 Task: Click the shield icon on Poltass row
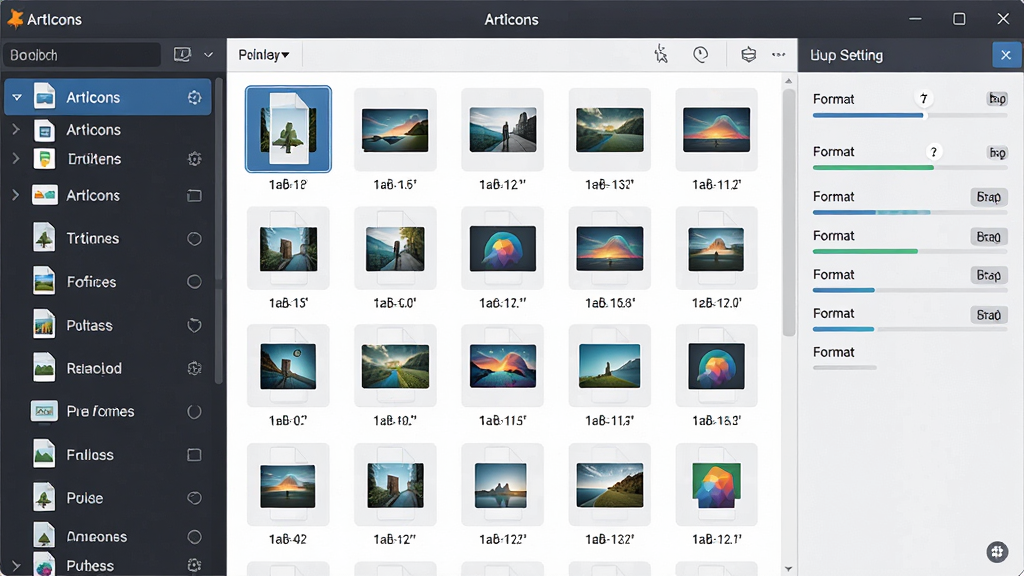[x=195, y=325]
